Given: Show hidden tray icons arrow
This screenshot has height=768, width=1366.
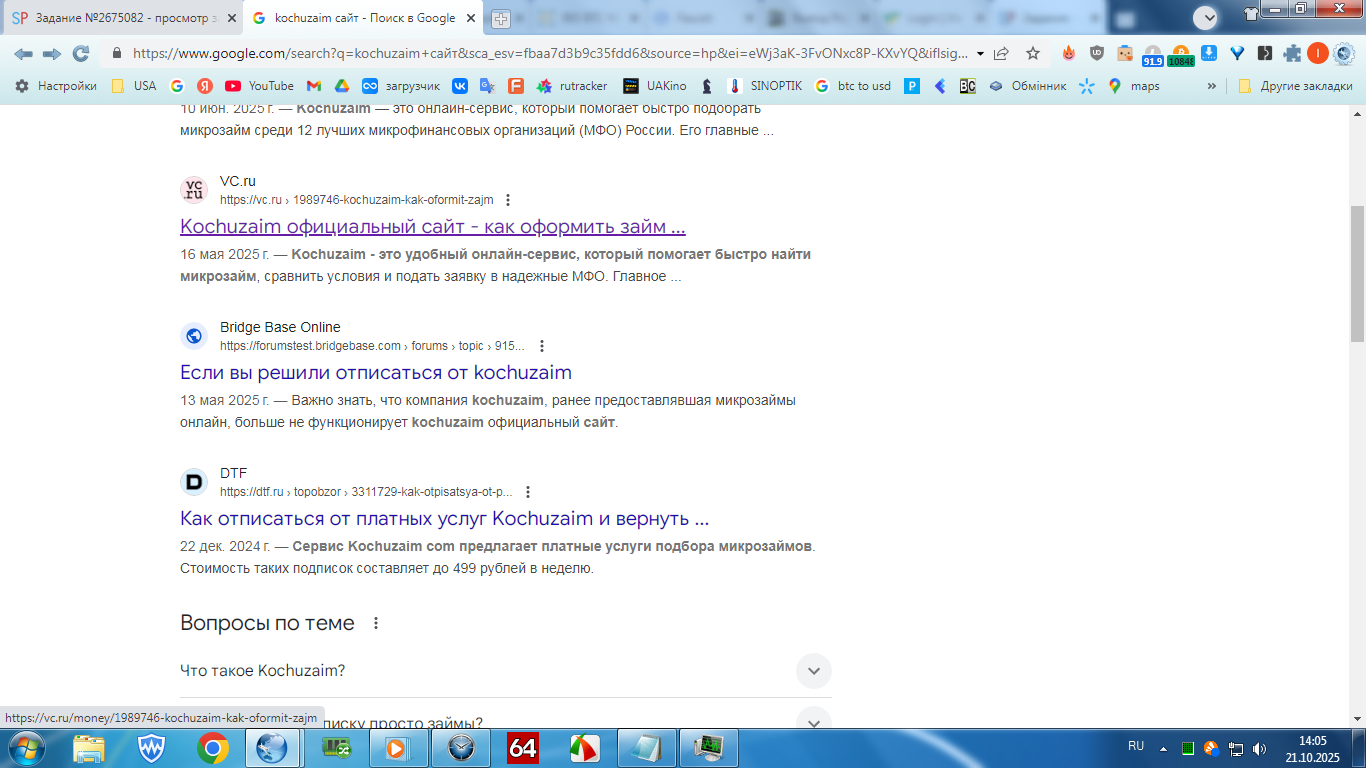Looking at the screenshot, I should coord(1163,748).
